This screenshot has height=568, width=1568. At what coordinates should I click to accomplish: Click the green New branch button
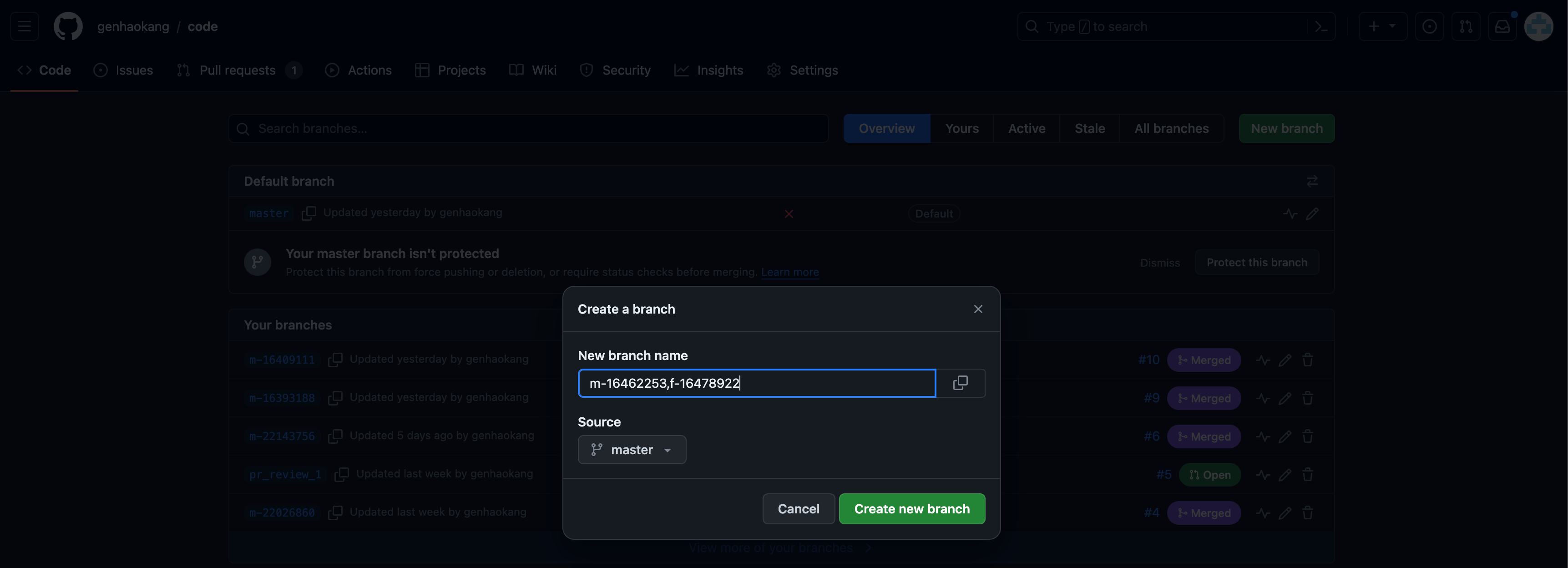[x=1286, y=128]
